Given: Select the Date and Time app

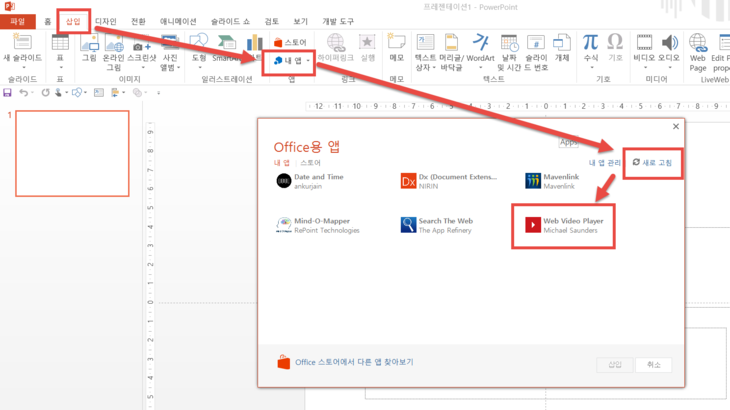Looking at the screenshot, I should coord(310,181).
